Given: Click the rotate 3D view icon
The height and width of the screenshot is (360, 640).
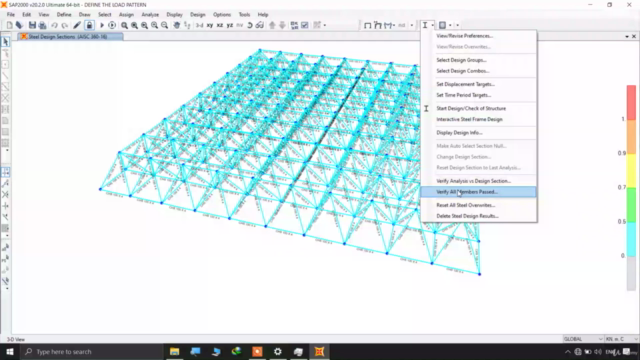Looking at the screenshot, I should 250,25.
